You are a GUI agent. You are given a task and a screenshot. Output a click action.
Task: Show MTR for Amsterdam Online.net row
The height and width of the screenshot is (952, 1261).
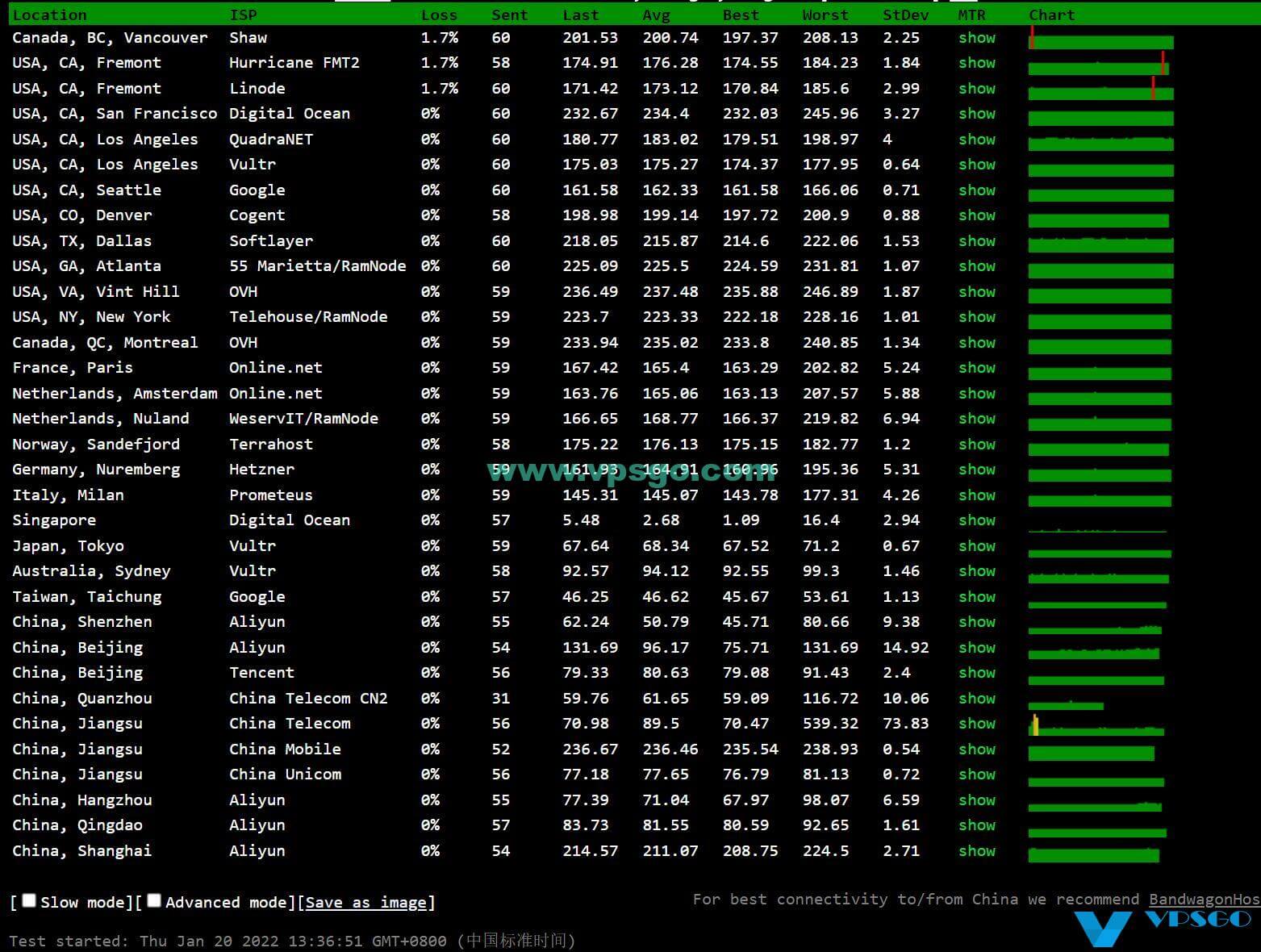[x=977, y=394]
